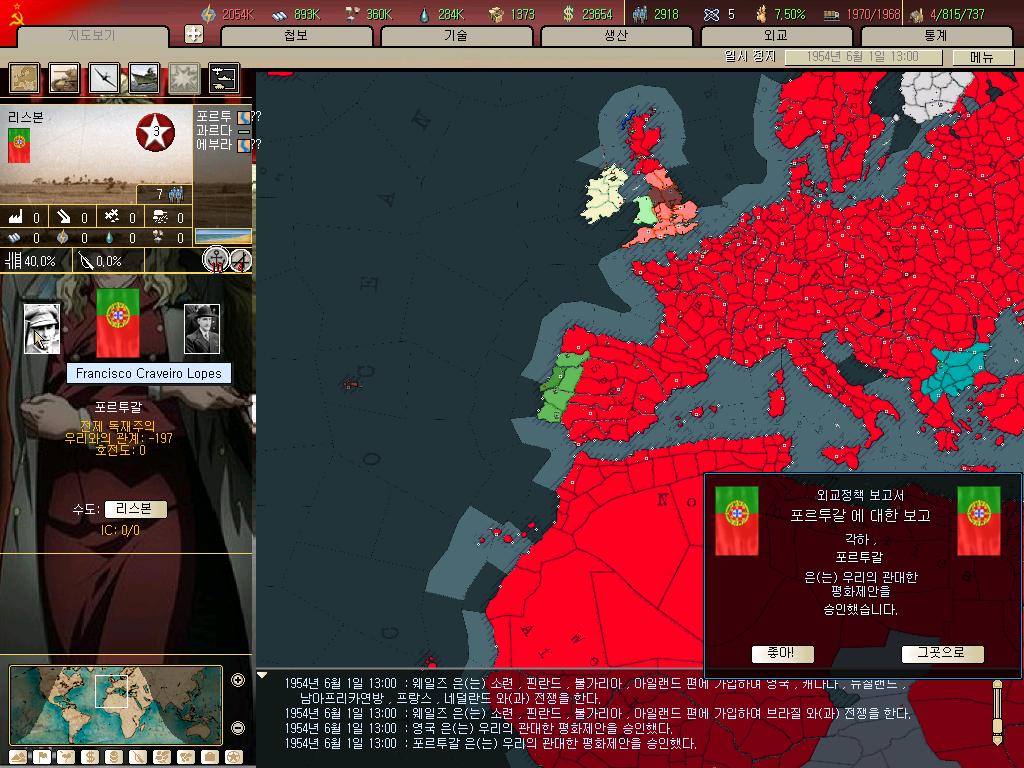Screen dimensions: 1024x768
Task: Click the capital 리스본 button
Action: pos(136,509)
